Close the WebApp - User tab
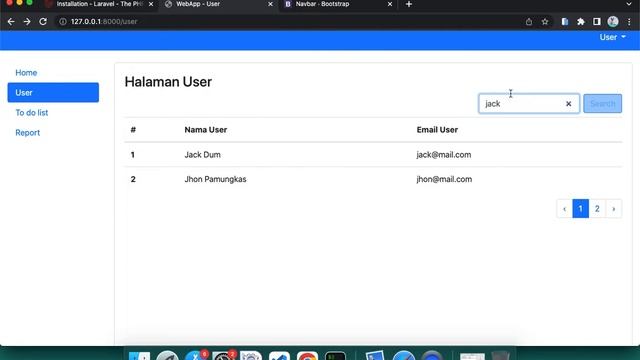 [270, 4]
